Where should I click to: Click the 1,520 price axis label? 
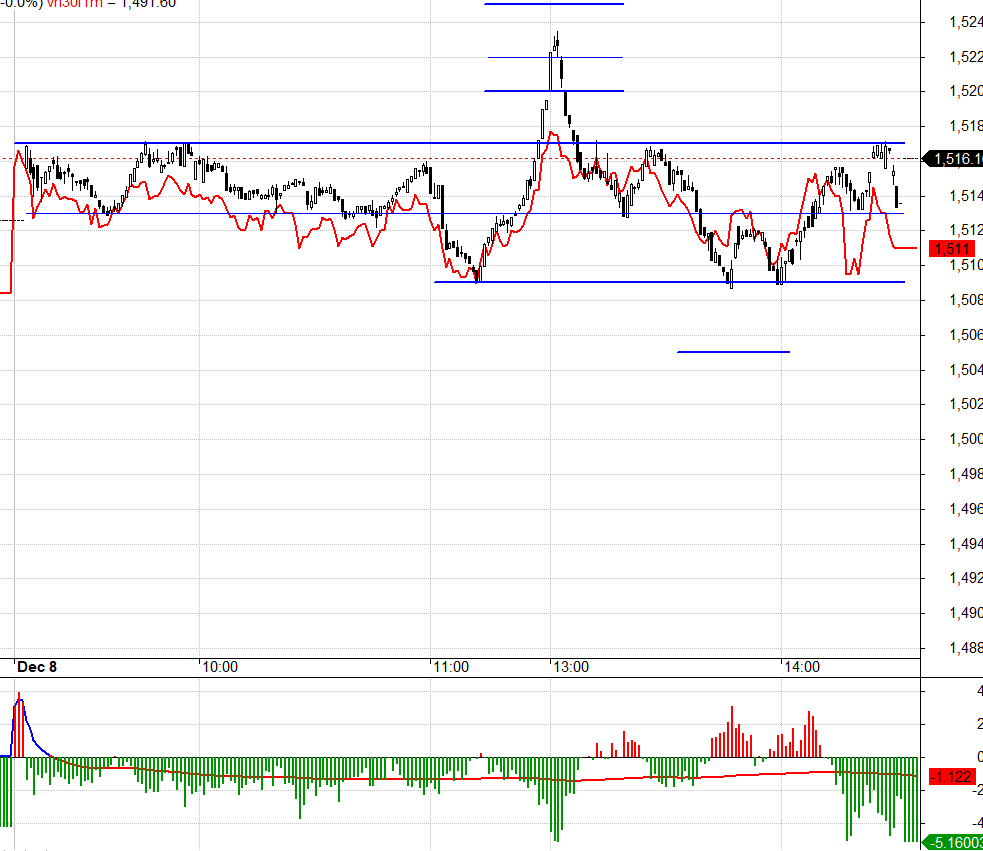tap(966, 92)
